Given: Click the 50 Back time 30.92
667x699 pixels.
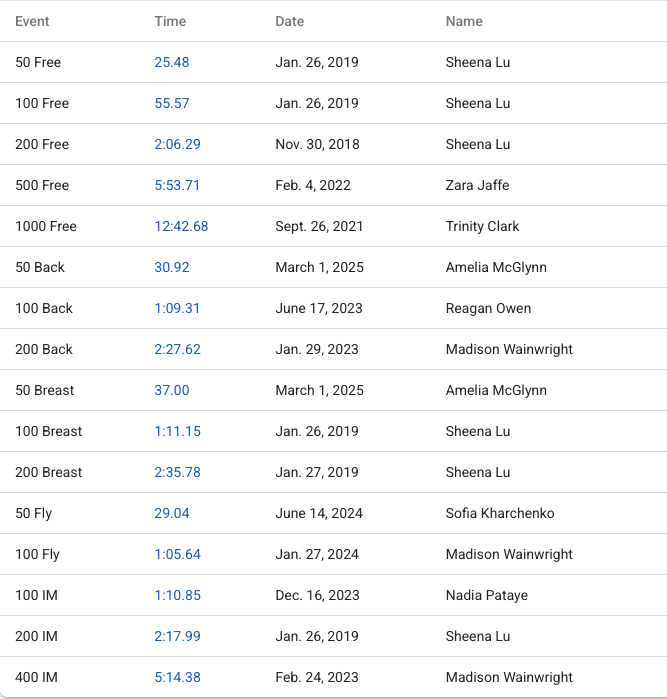Looking at the screenshot, I should (172, 267).
